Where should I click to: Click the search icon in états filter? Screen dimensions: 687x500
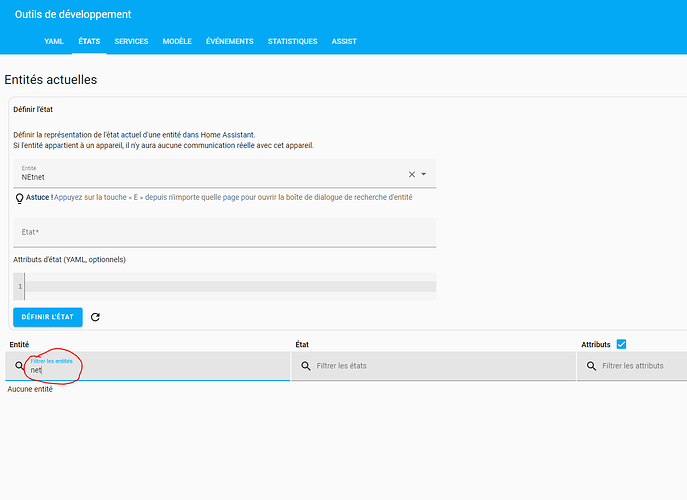[x=306, y=365]
